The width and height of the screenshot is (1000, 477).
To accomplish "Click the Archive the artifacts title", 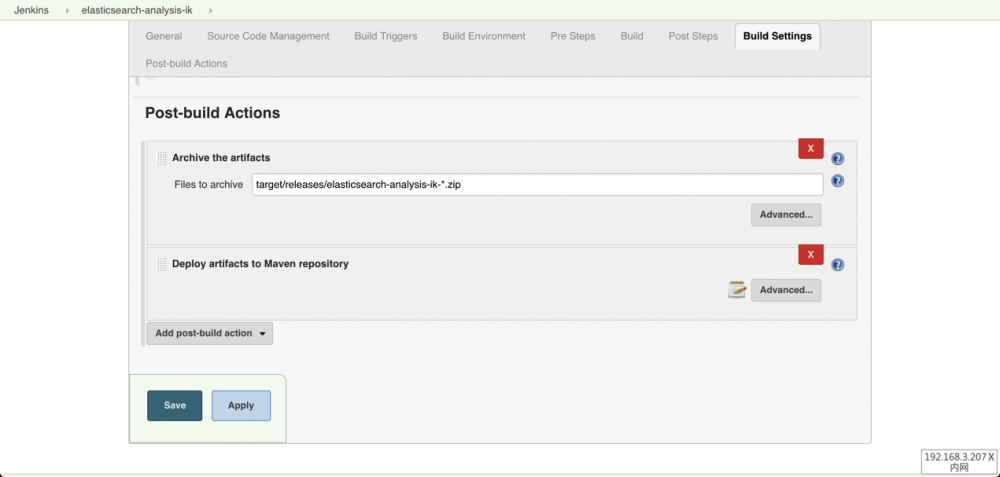I will click(221, 158).
